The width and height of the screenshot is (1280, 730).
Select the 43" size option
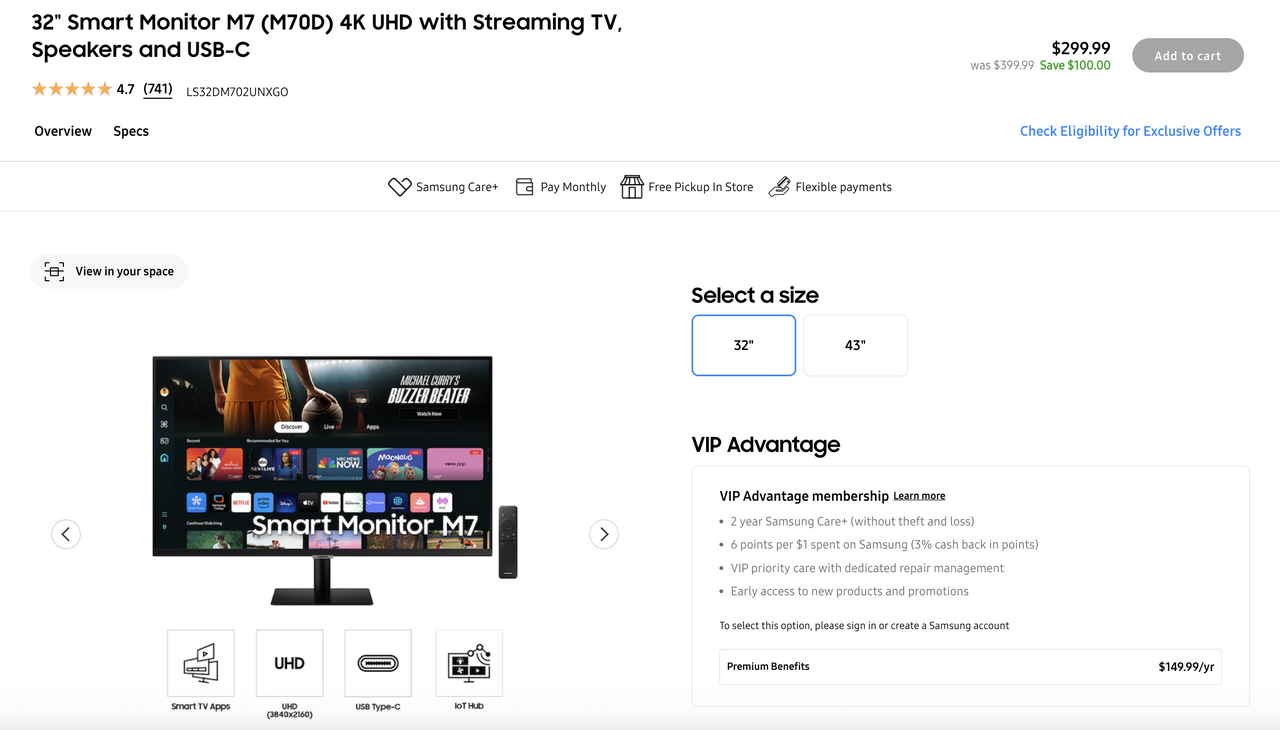tap(855, 345)
